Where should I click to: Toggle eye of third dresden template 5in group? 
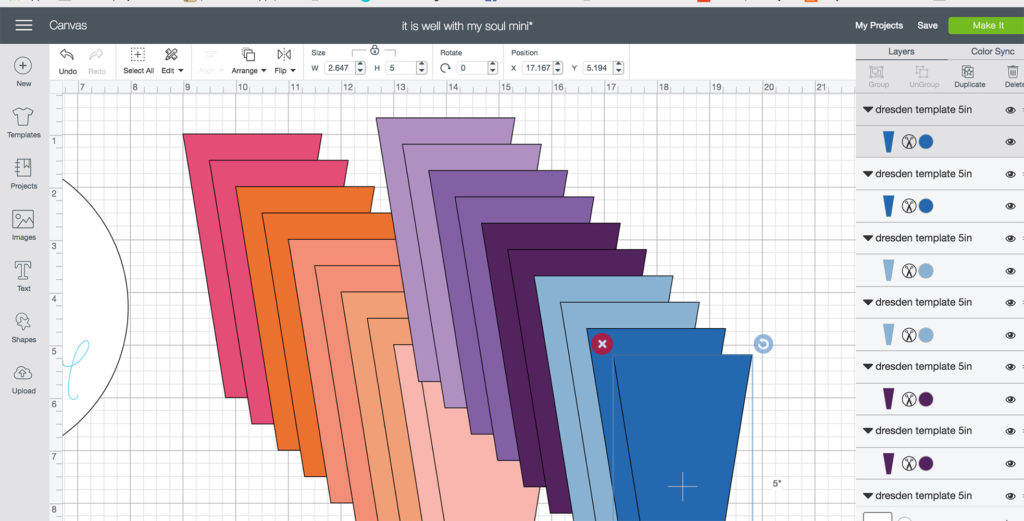(1010, 238)
